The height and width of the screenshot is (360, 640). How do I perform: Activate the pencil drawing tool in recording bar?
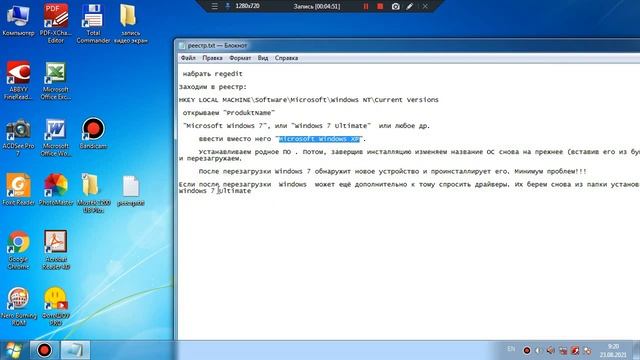coord(410,7)
